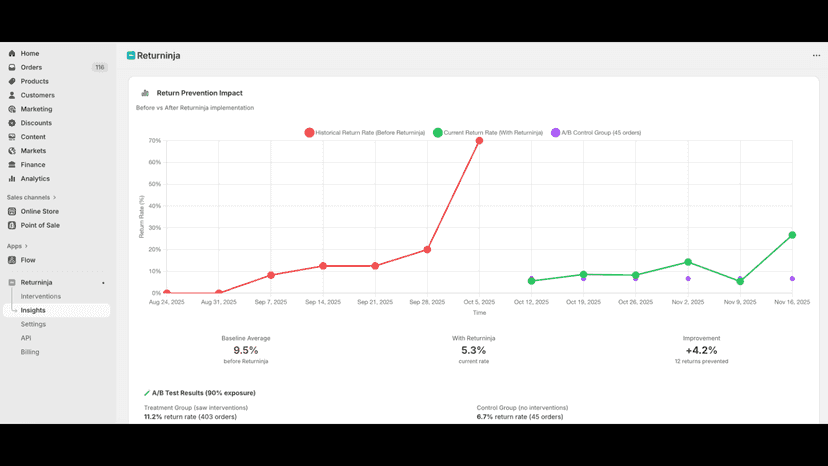Click the Flow app icon
This screenshot has width=828, height=466.
point(12,260)
